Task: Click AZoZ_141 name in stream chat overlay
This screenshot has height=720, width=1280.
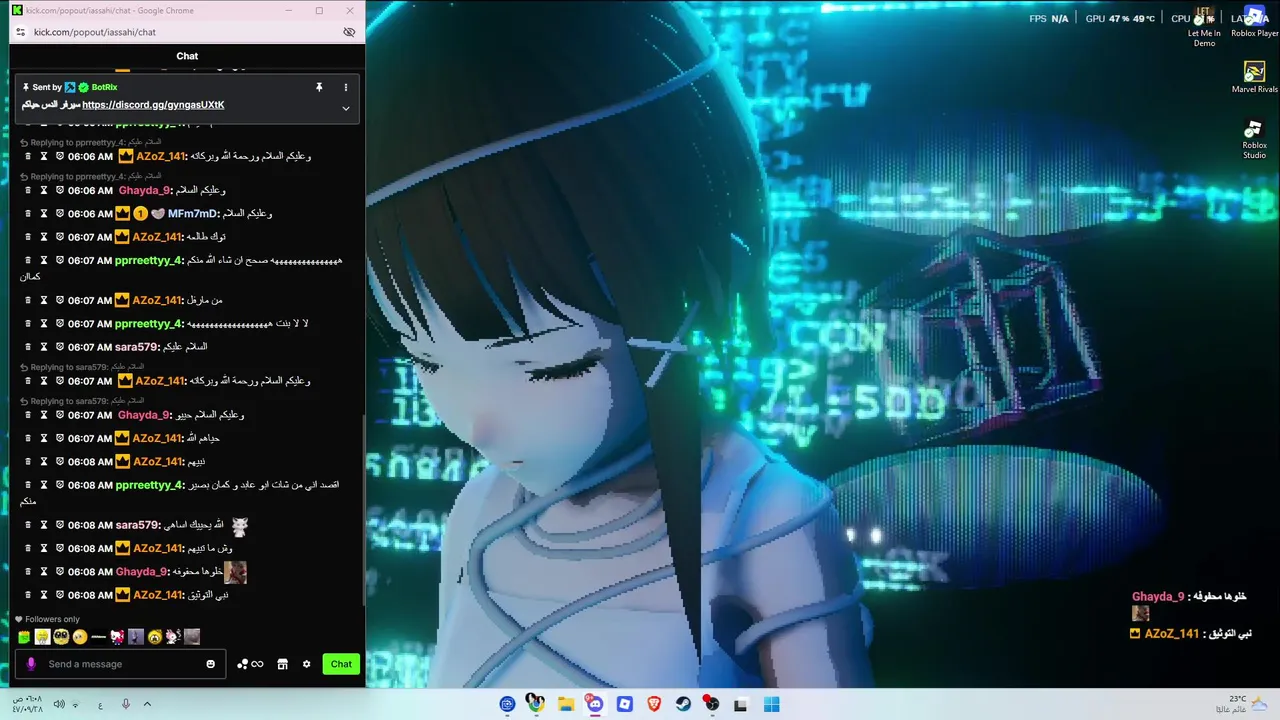Action: tap(1171, 634)
